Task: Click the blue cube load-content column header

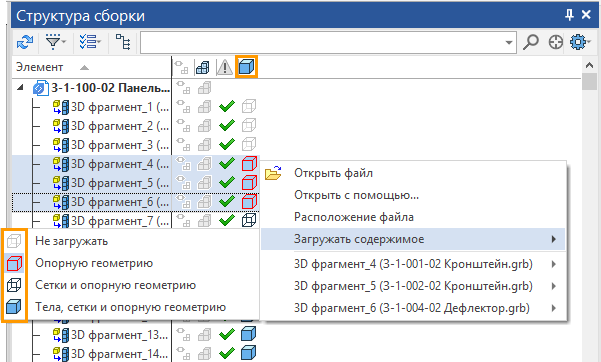Action: [246, 67]
